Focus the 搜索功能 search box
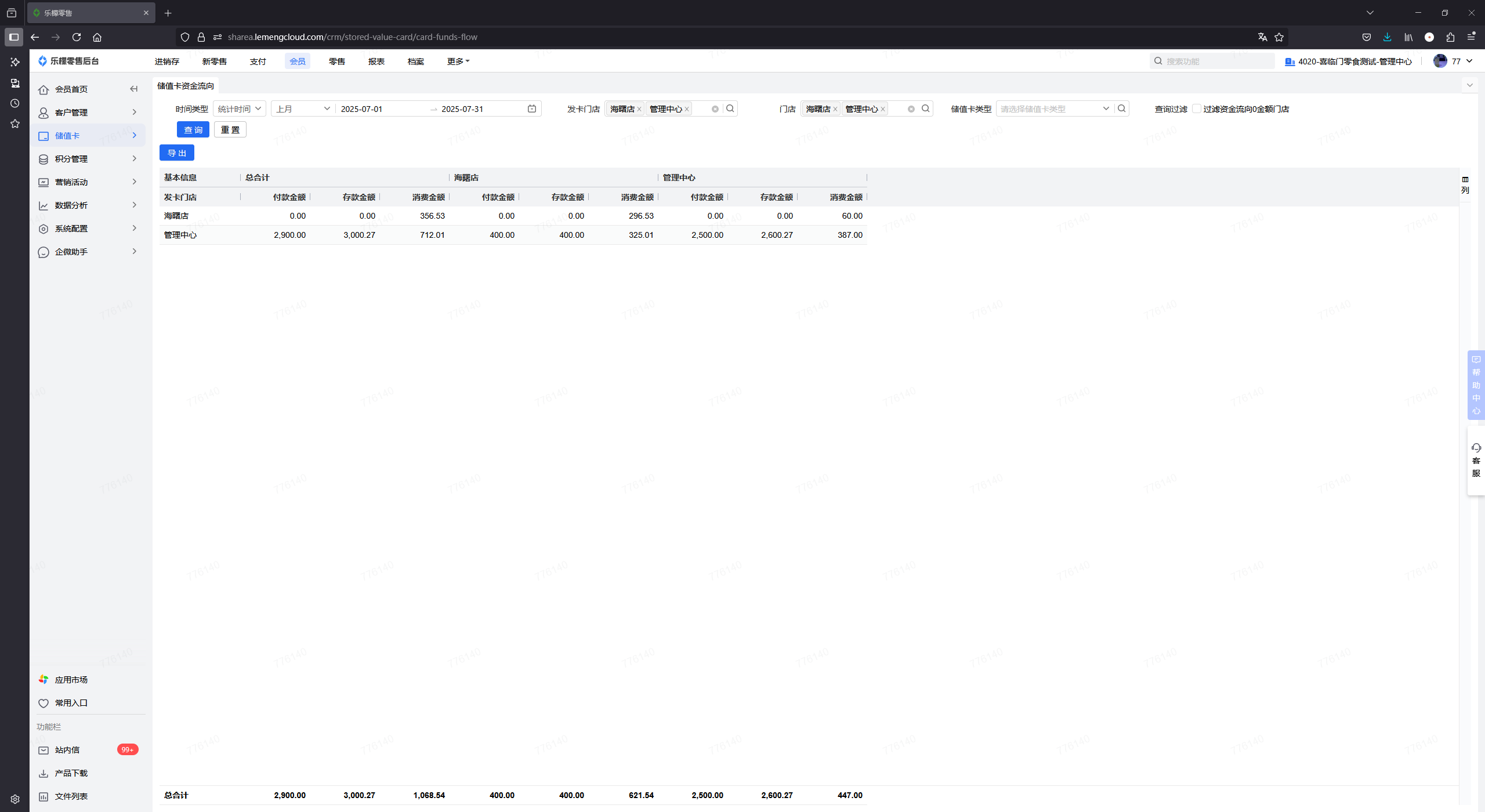Image resolution: width=1485 pixels, height=812 pixels. point(1212,61)
